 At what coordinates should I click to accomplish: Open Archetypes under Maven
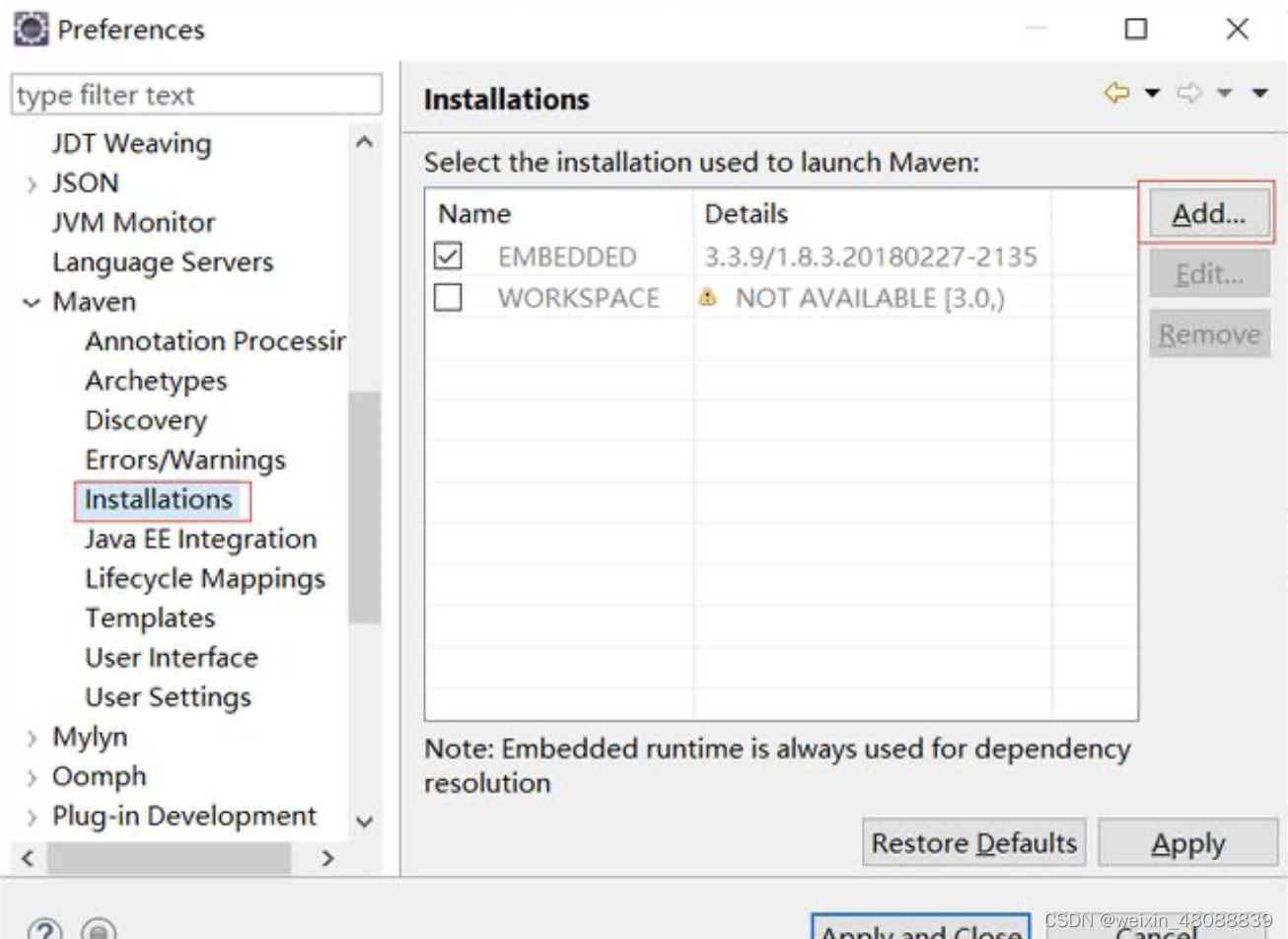pyautogui.click(x=156, y=381)
